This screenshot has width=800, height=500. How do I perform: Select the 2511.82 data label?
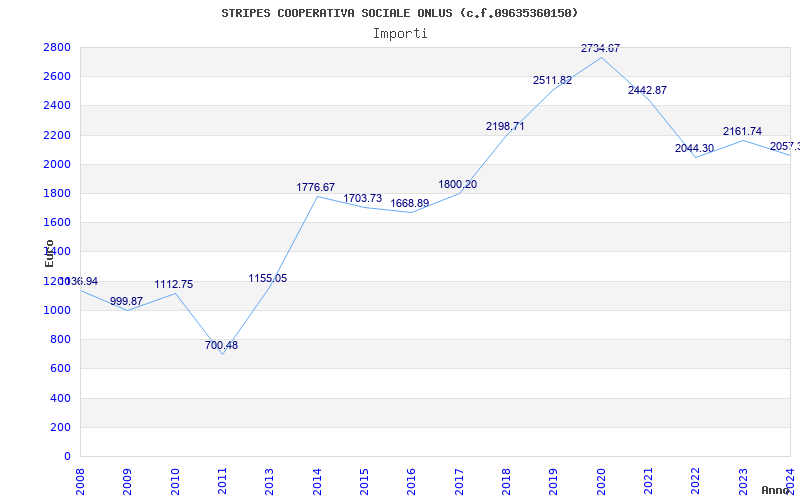pyautogui.click(x=553, y=81)
